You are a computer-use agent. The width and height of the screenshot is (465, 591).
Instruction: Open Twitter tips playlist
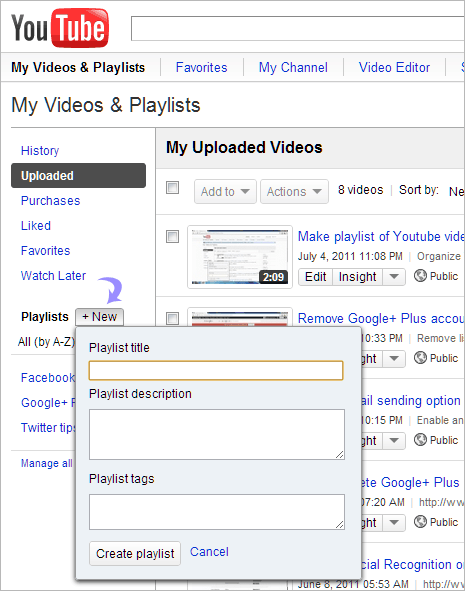(48, 427)
